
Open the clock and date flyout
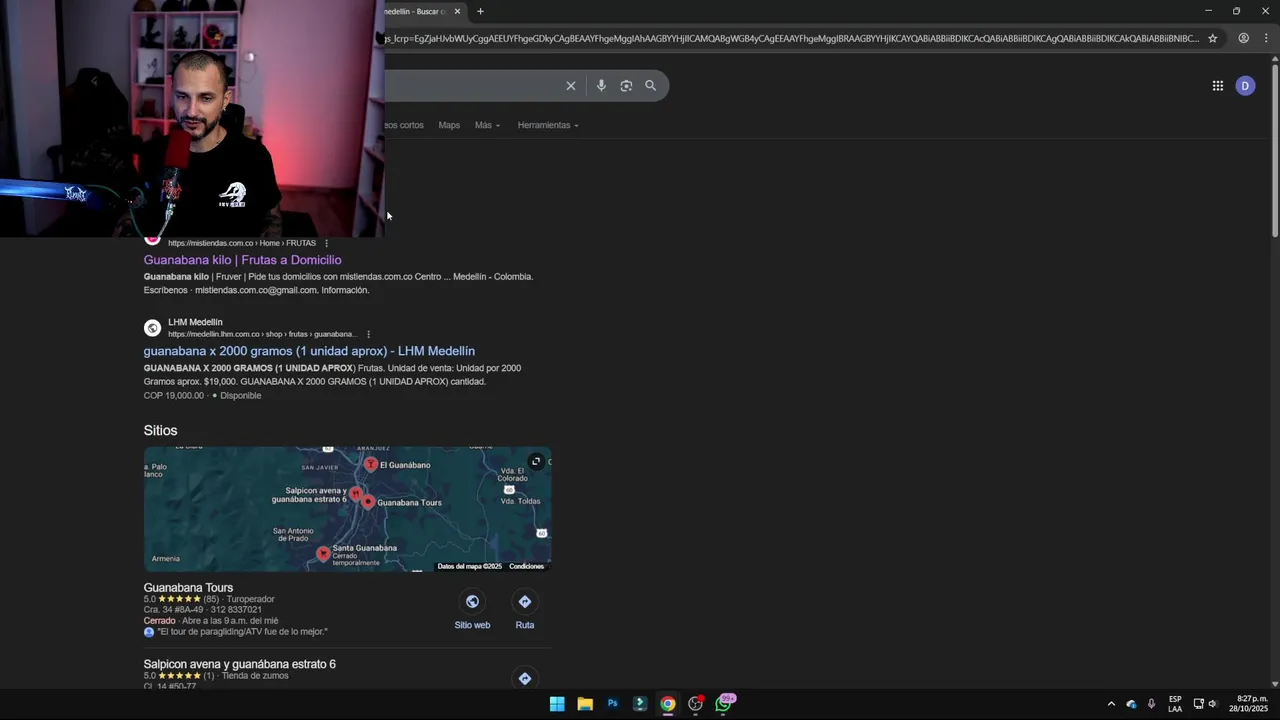(1248, 704)
